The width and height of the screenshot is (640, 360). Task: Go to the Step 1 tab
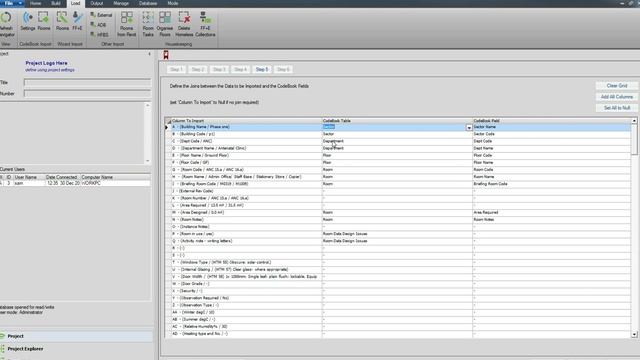[x=176, y=69]
